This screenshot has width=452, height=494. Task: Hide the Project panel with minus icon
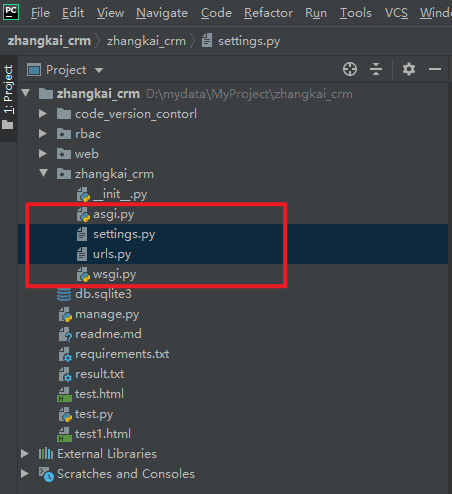[x=435, y=69]
